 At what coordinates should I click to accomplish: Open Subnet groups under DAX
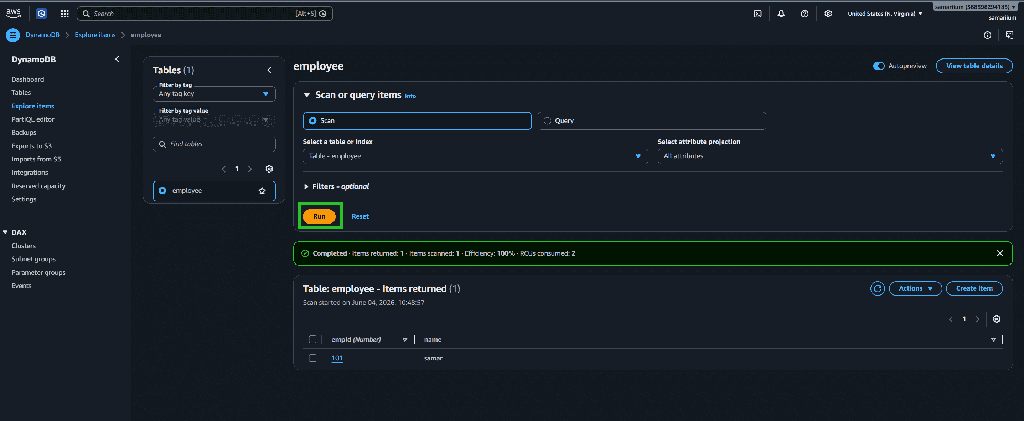point(34,259)
